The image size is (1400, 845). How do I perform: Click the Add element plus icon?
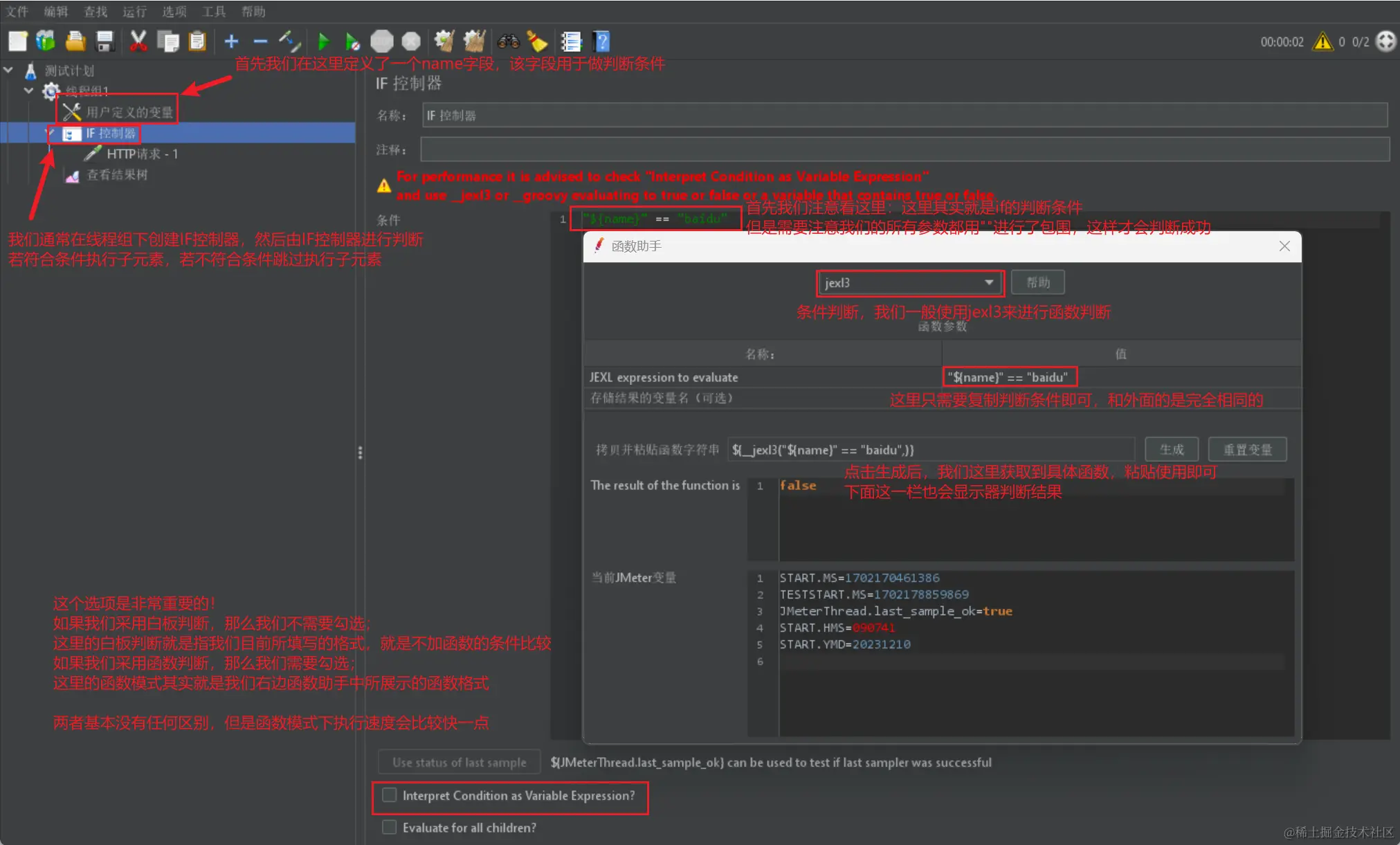231,42
